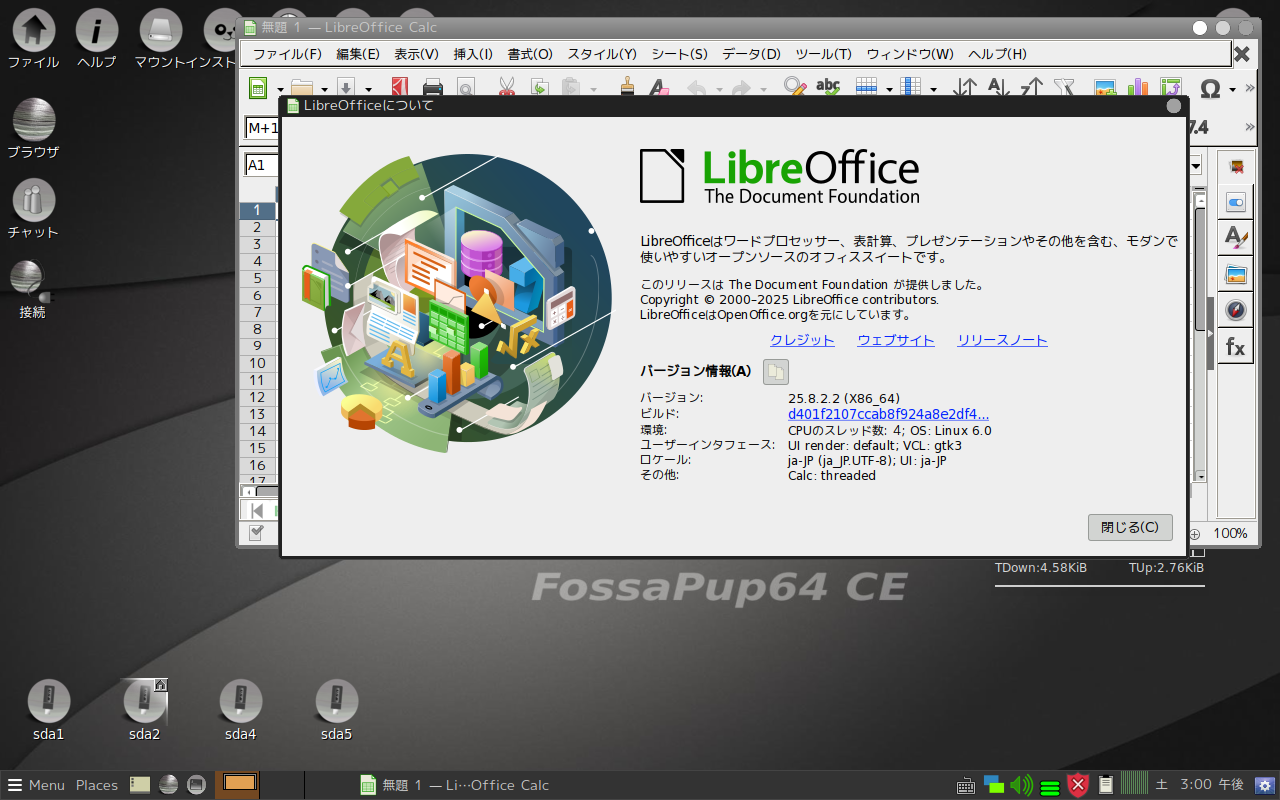
Task: Activate the Clone Formatting paintbrush
Action: pos(628,88)
